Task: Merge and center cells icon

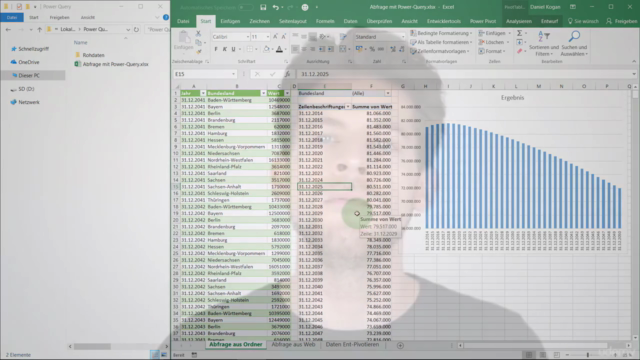Action: [343, 49]
